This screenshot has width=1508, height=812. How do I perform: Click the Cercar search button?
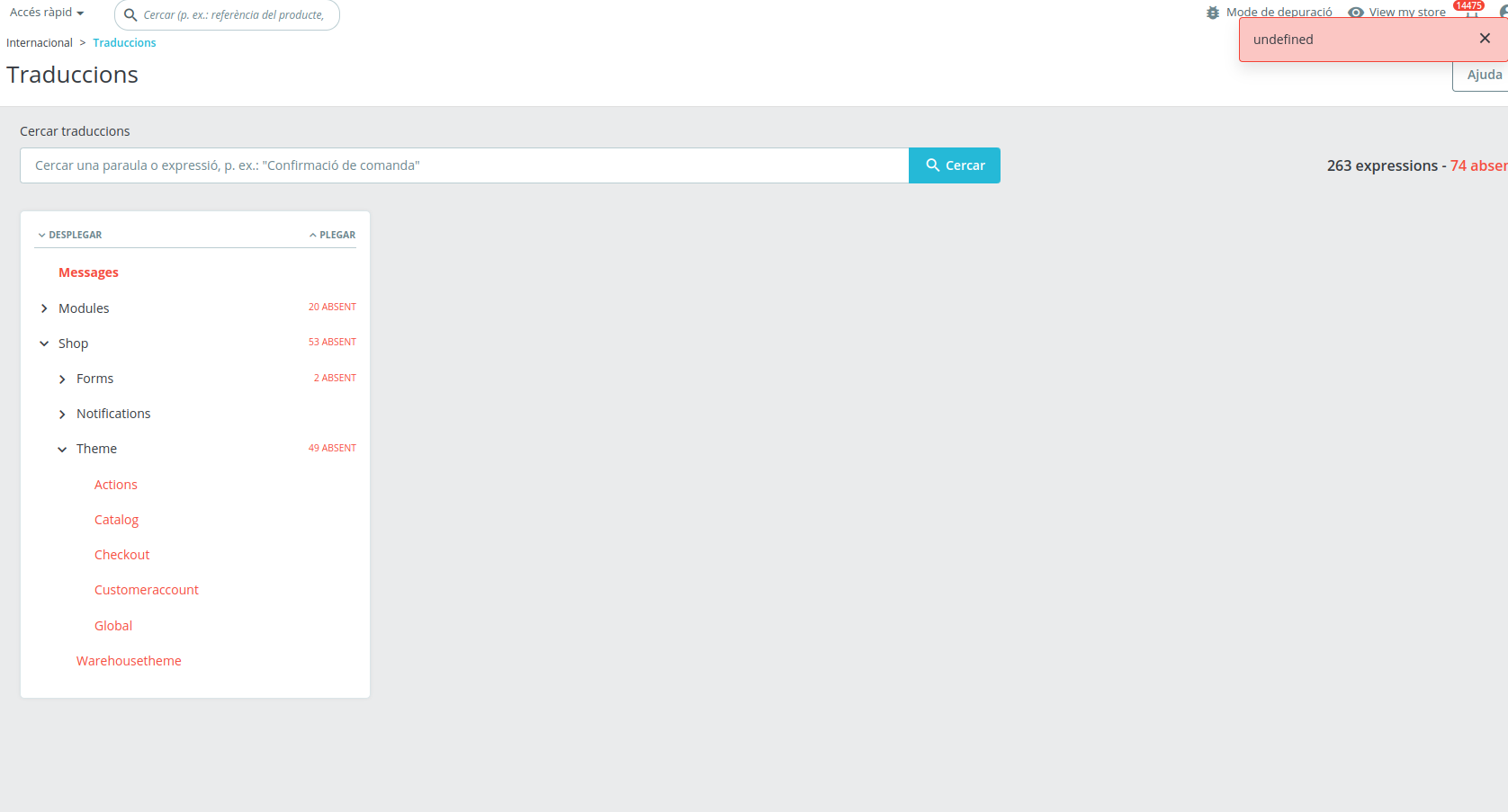tap(955, 165)
